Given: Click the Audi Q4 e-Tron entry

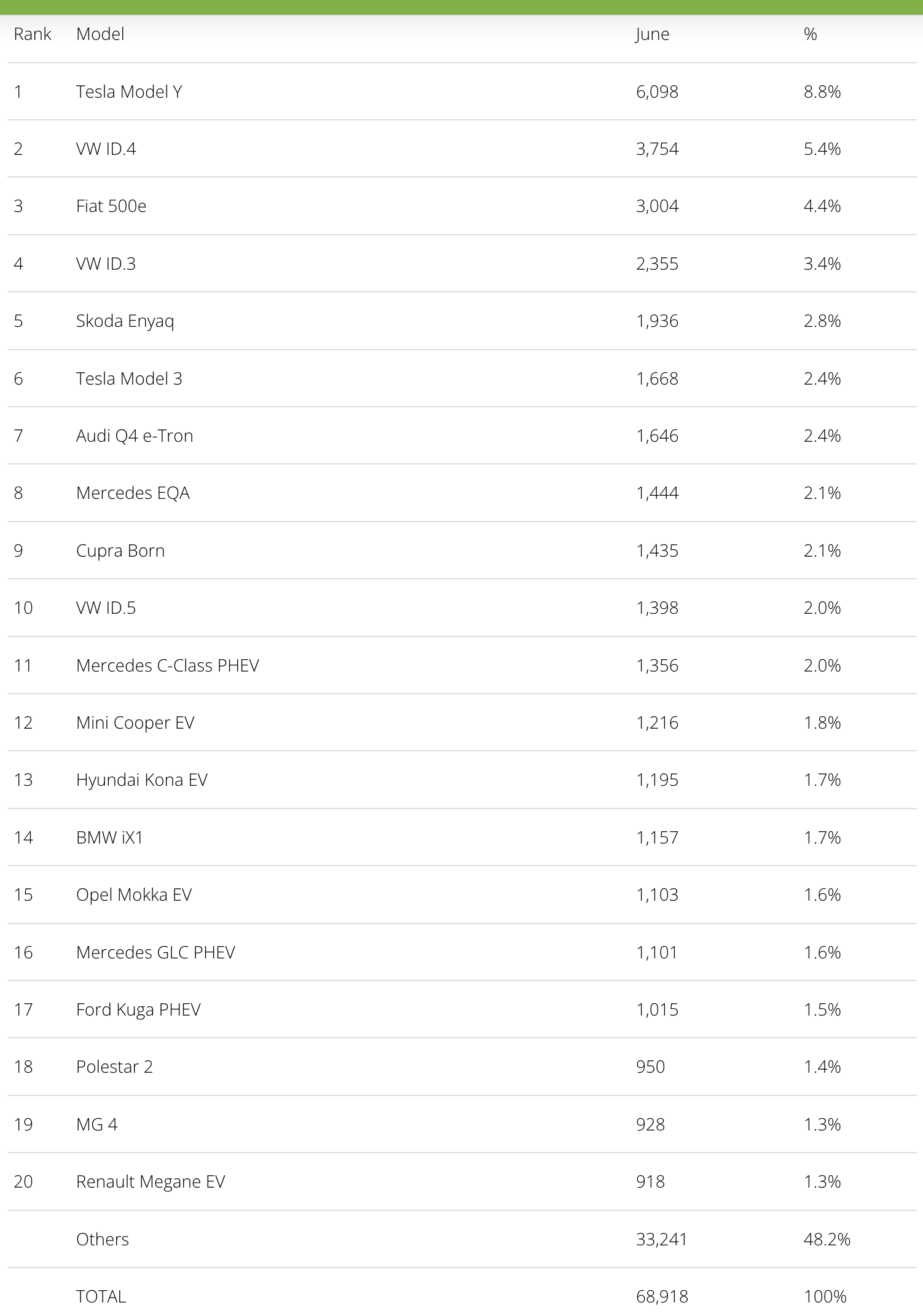Looking at the screenshot, I should [135, 436].
